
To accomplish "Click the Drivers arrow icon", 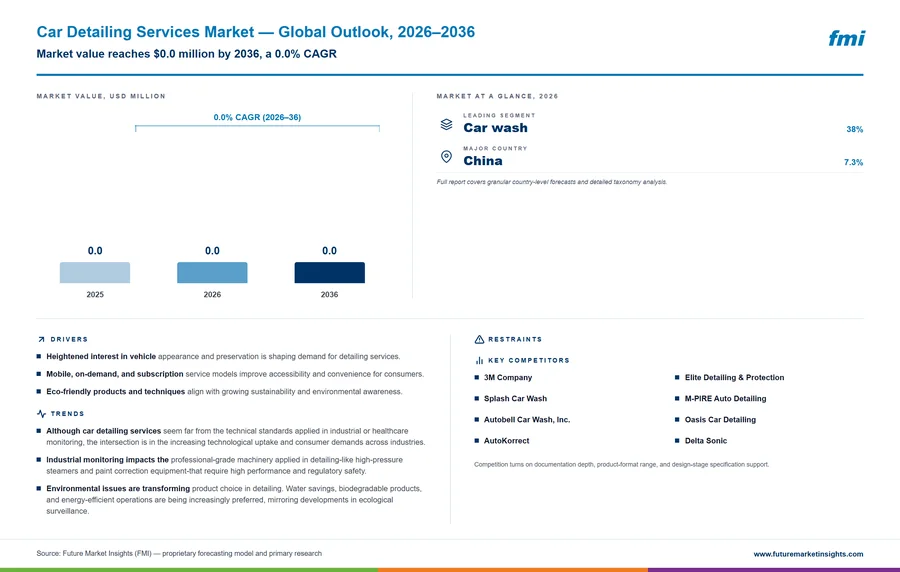I will (41, 340).
